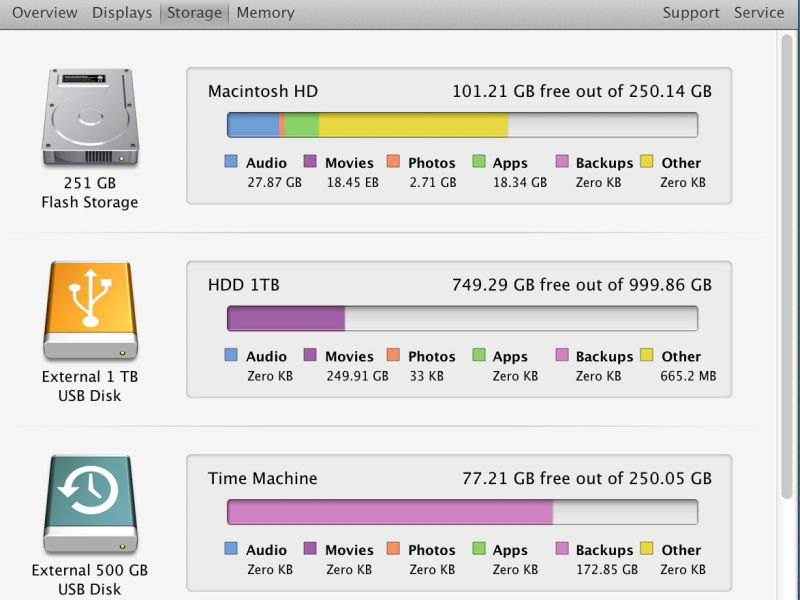
Task: Open the Support section
Action: point(691,12)
